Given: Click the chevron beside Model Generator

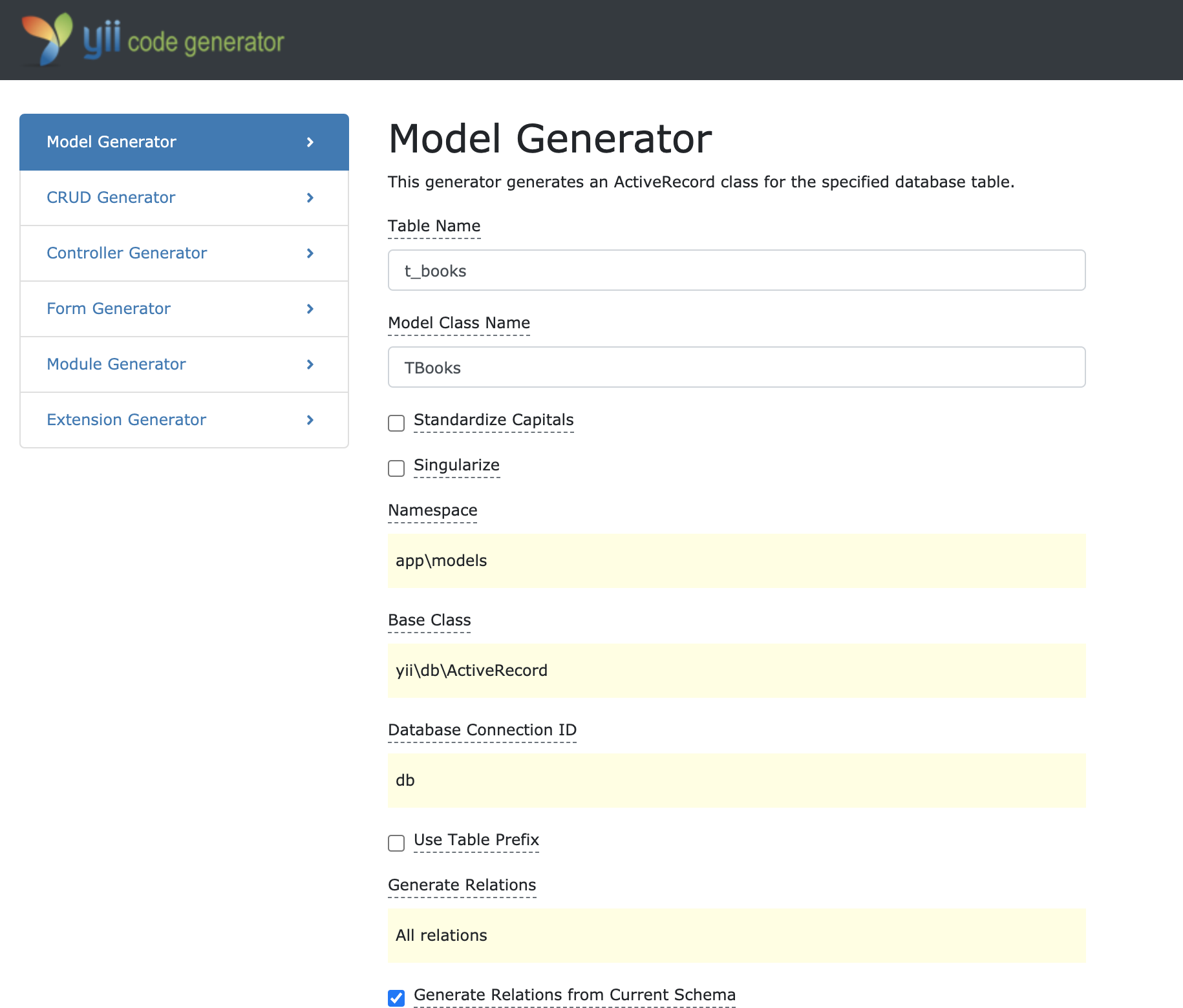Looking at the screenshot, I should pos(310,142).
